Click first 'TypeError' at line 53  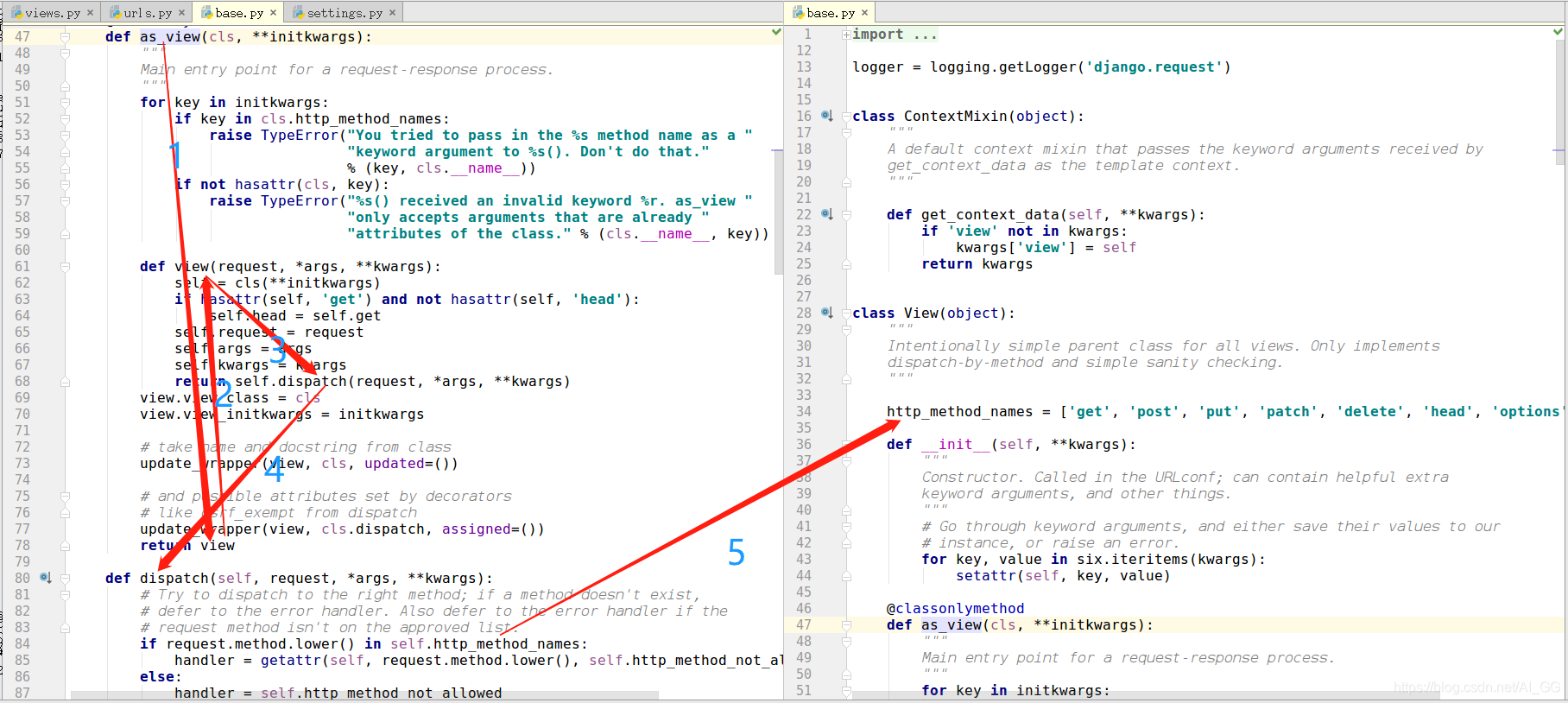click(x=299, y=136)
